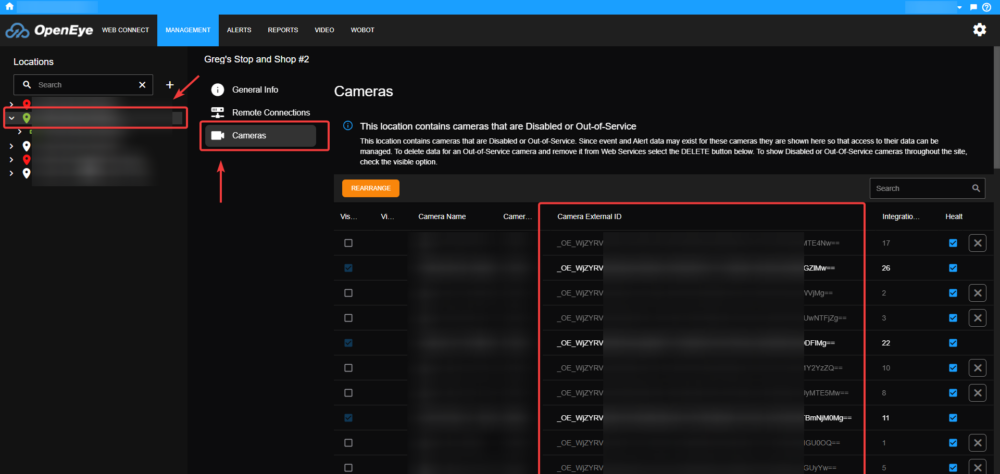This screenshot has width=1000, height=474.
Task: Click integration value 22 in the table
Action: 886,343
